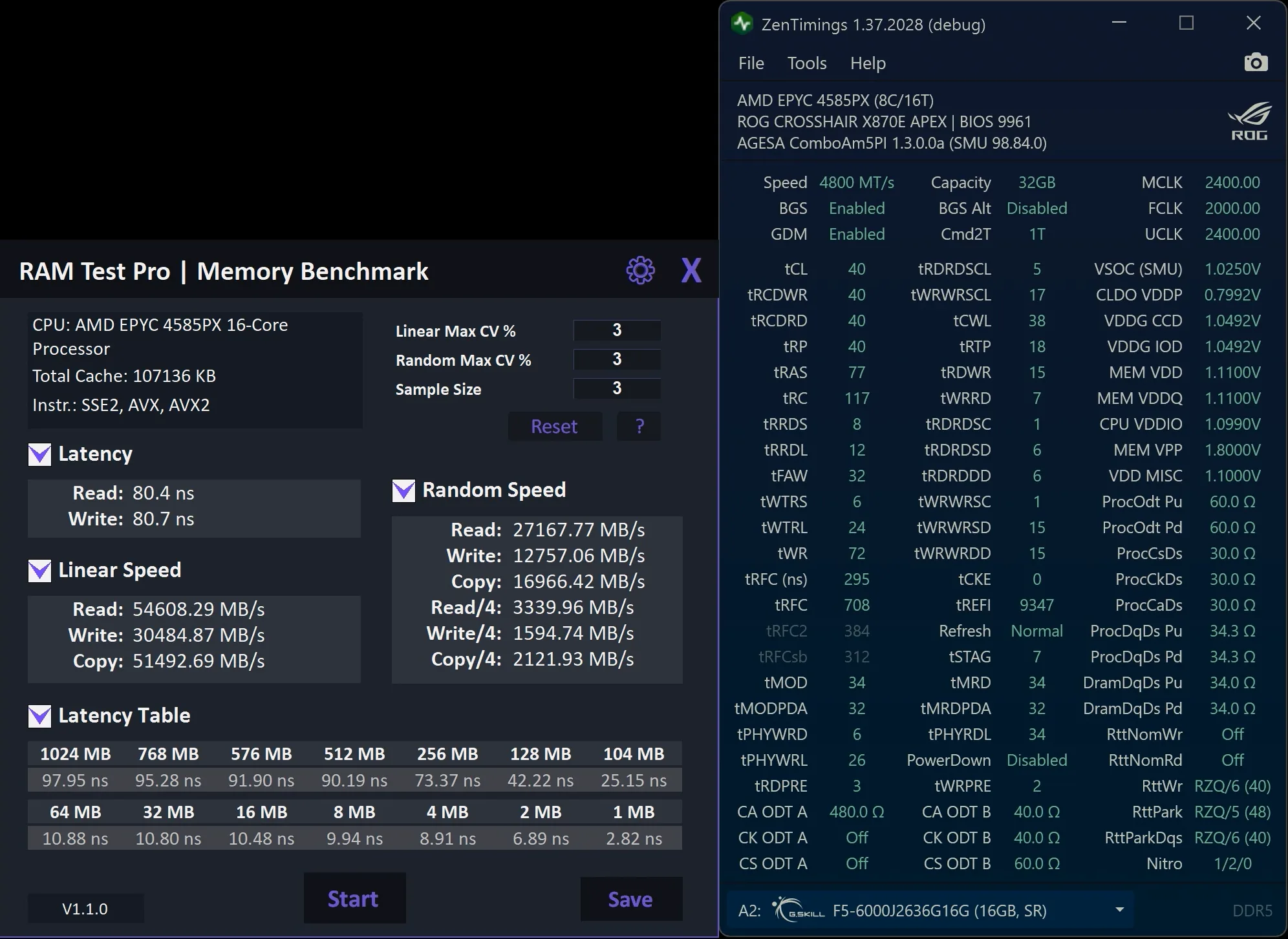Image resolution: width=1288 pixels, height=939 pixels.
Task: Click the 1024 MB latency table header
Action: [76, 754]
